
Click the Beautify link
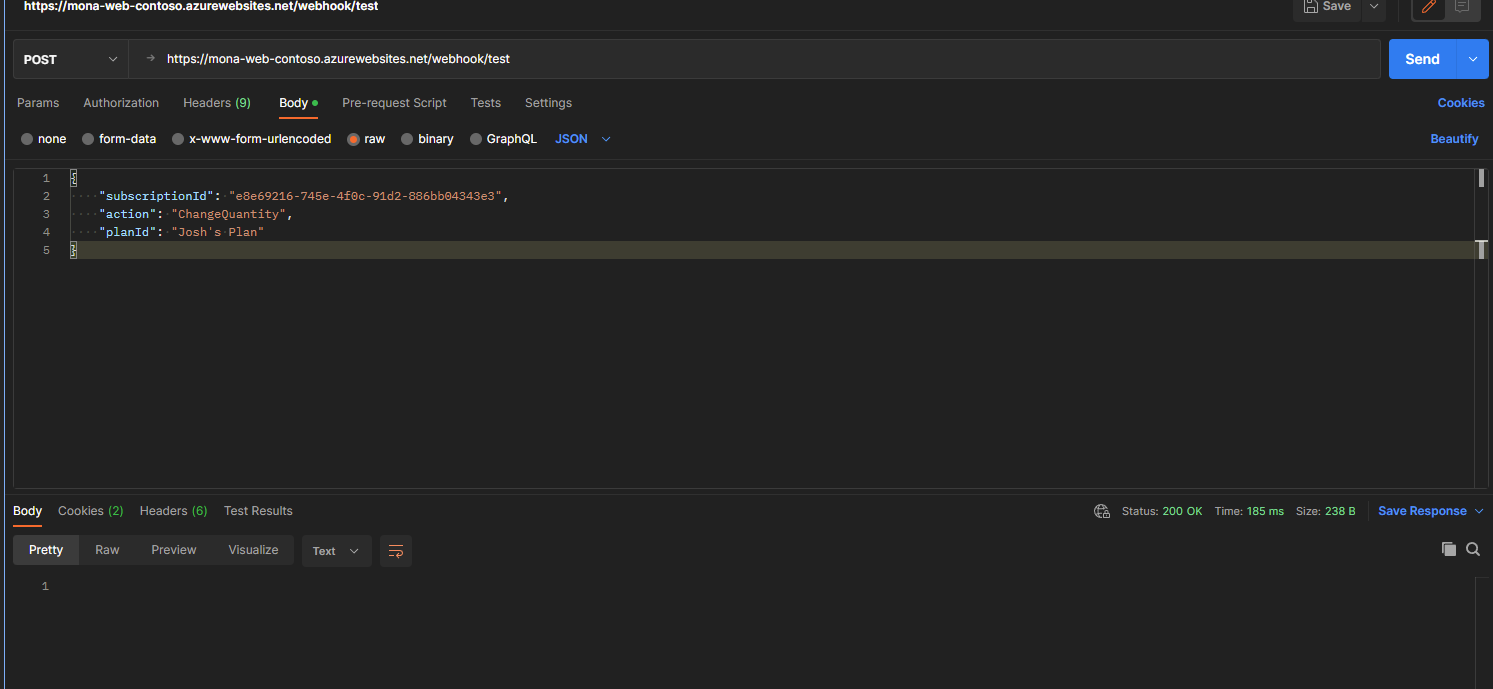tap(1454, 138)
